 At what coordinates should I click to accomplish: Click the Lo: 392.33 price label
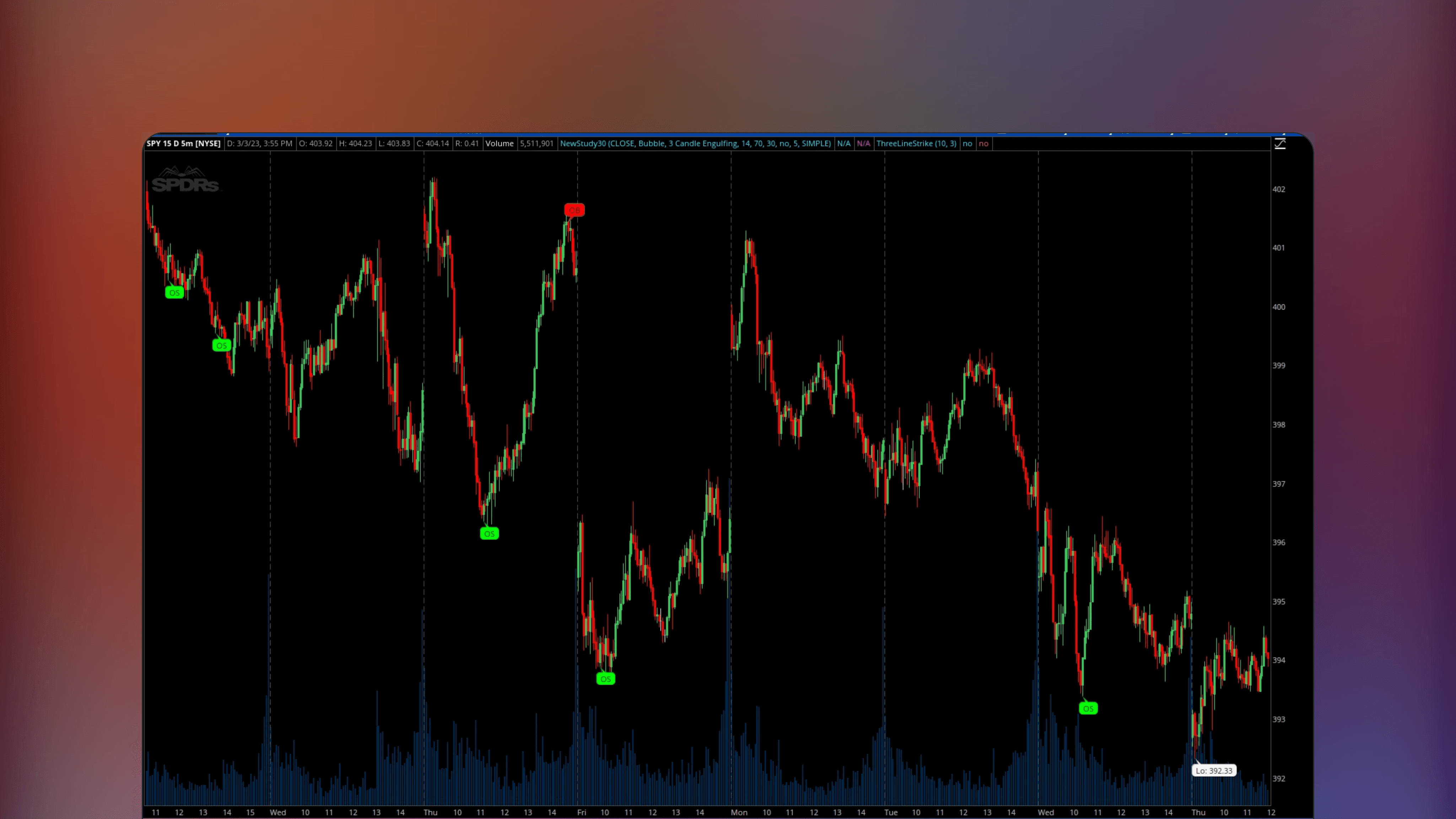1214,770
